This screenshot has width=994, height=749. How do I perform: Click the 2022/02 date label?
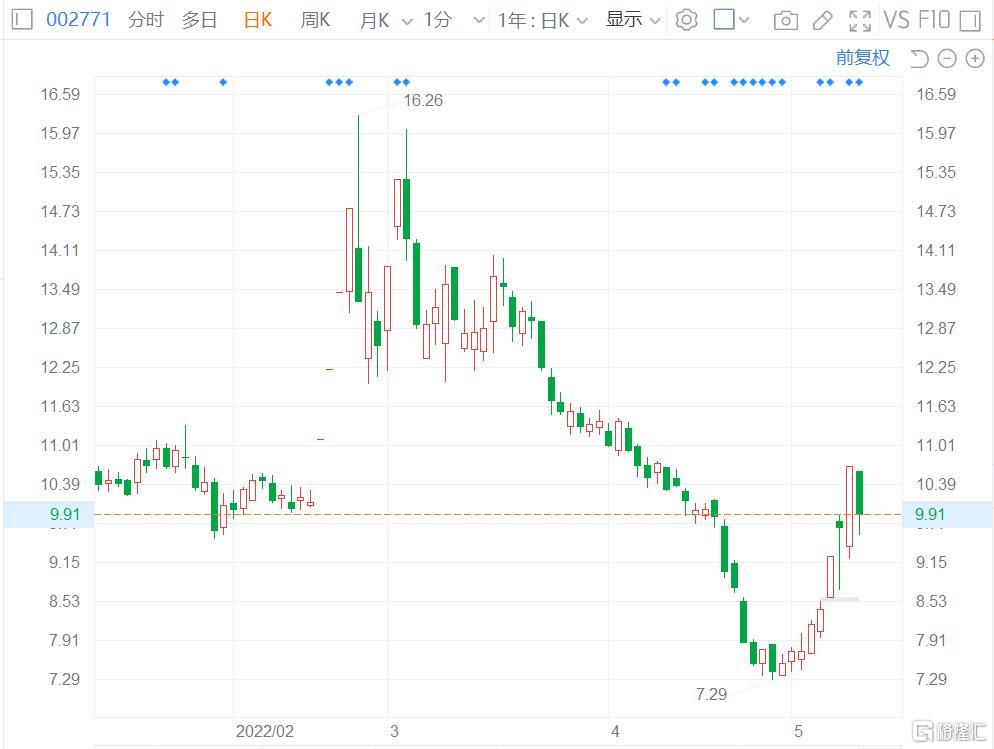coord(264,731)
